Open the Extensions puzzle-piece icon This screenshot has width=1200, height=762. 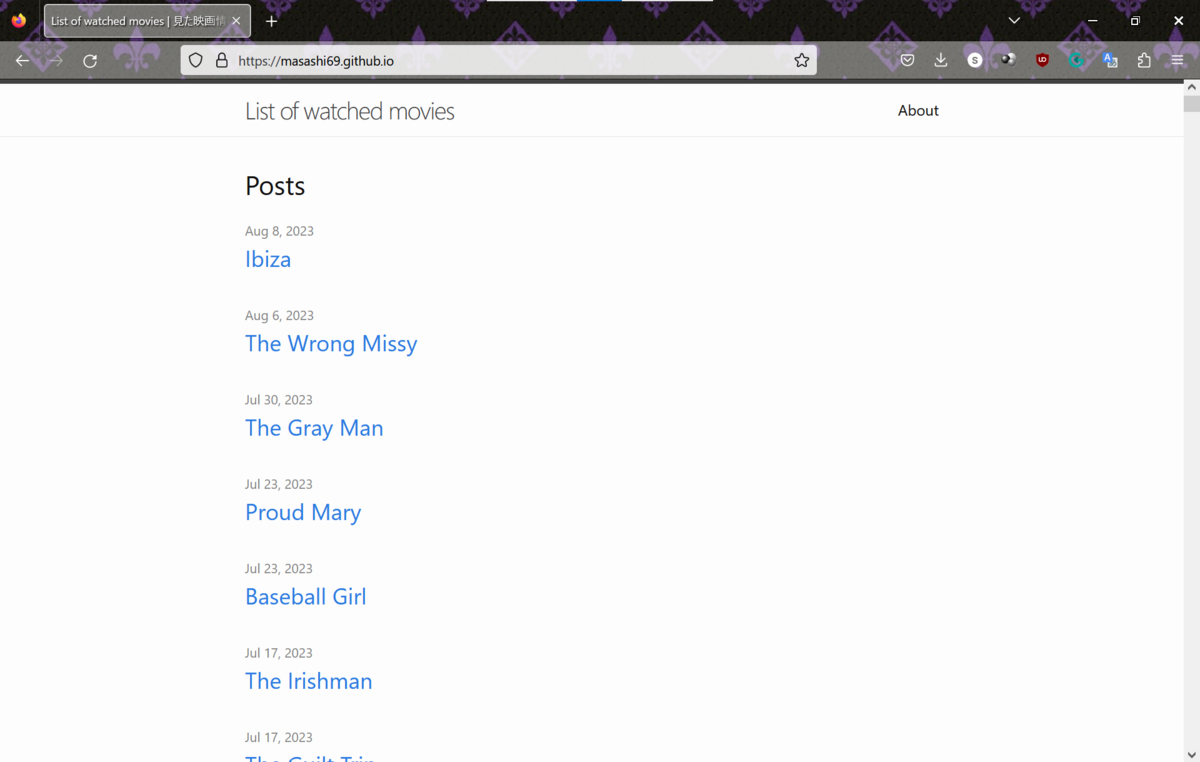[1144, 59]
